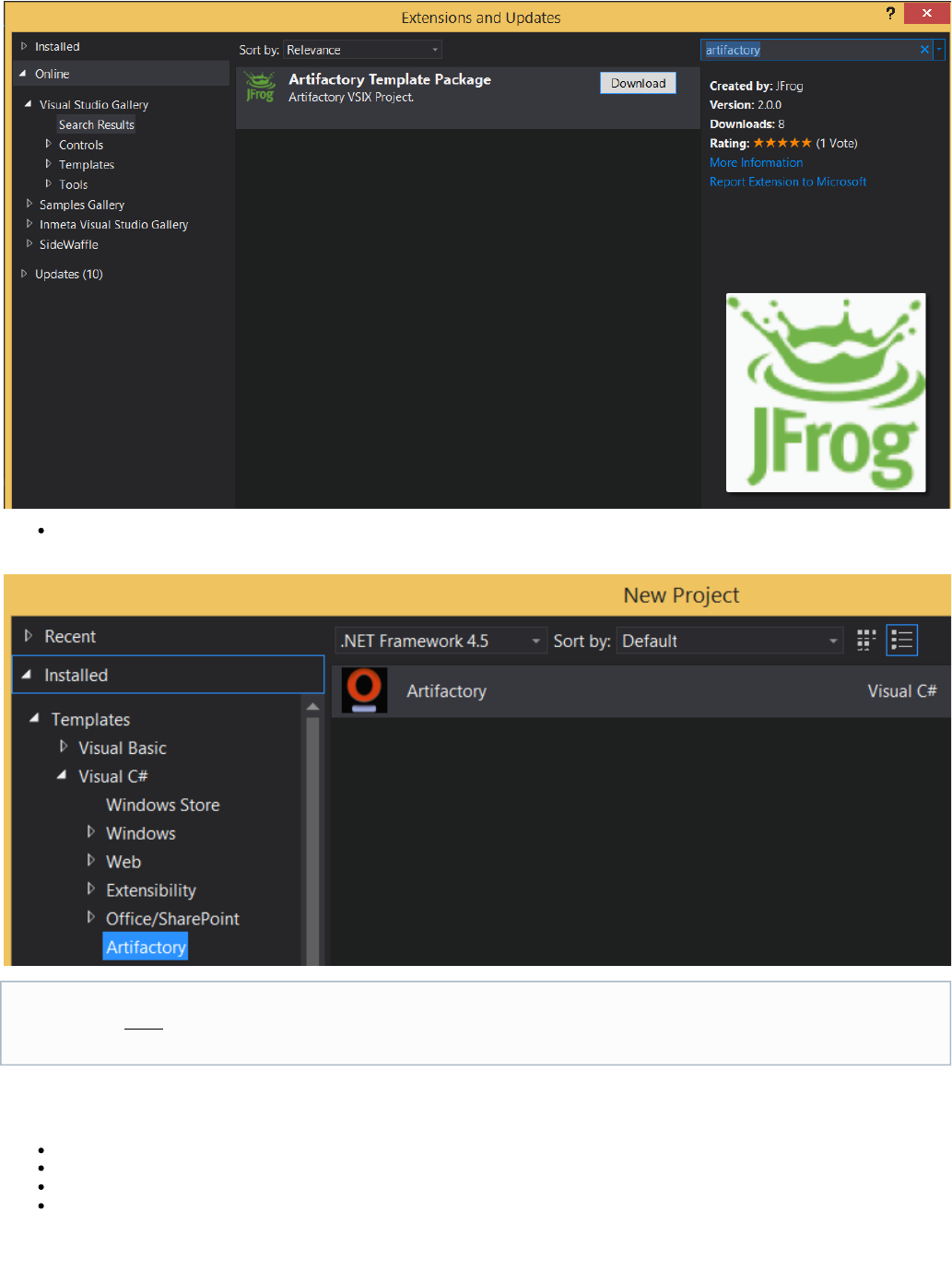This screenshot has height=1283, width=952.
Task: Collapse the Templates node in New Project
Action: (x=34, y=718)
